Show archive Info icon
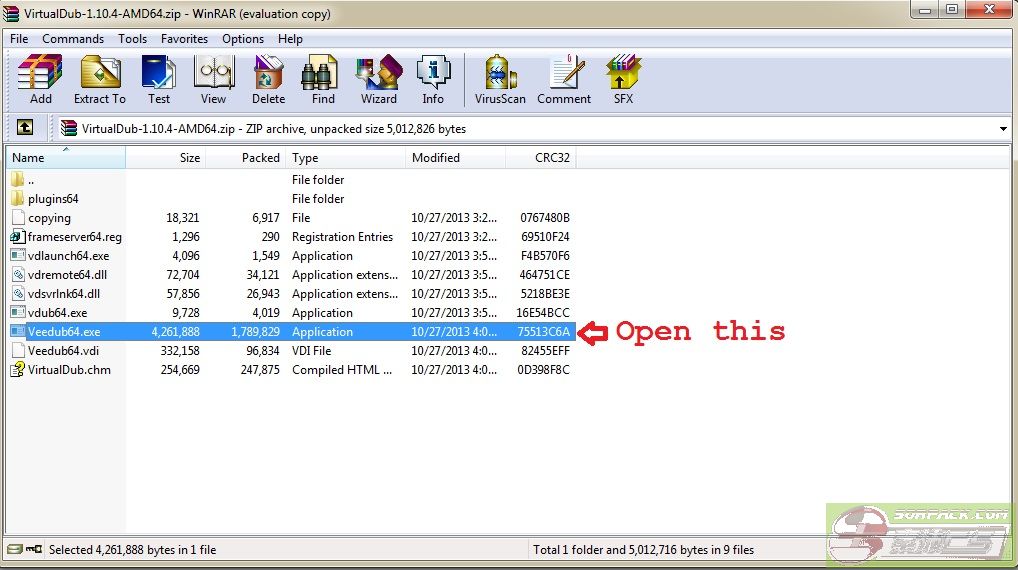1018x570 pixels. 433,80
